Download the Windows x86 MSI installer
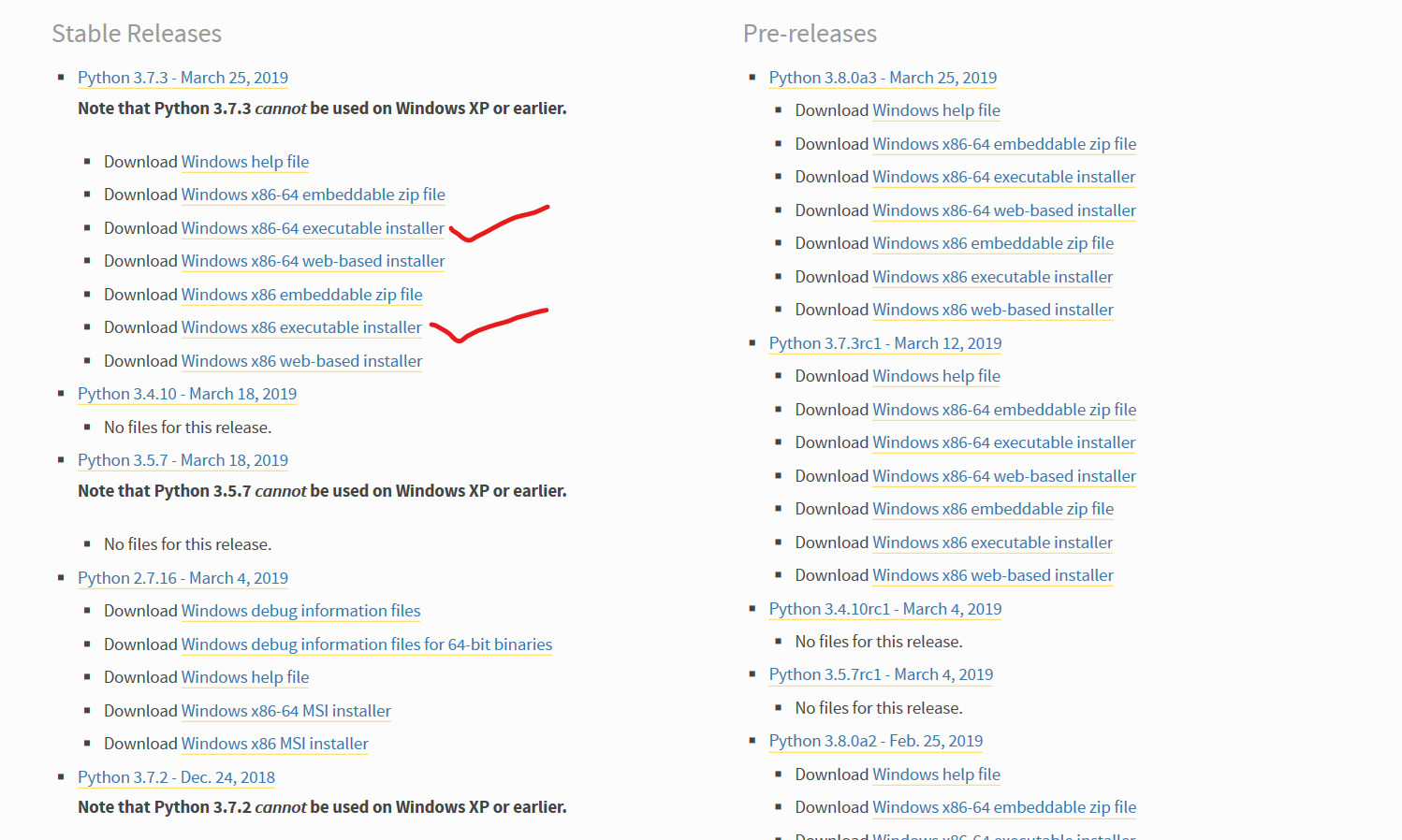 click(275, 744)
